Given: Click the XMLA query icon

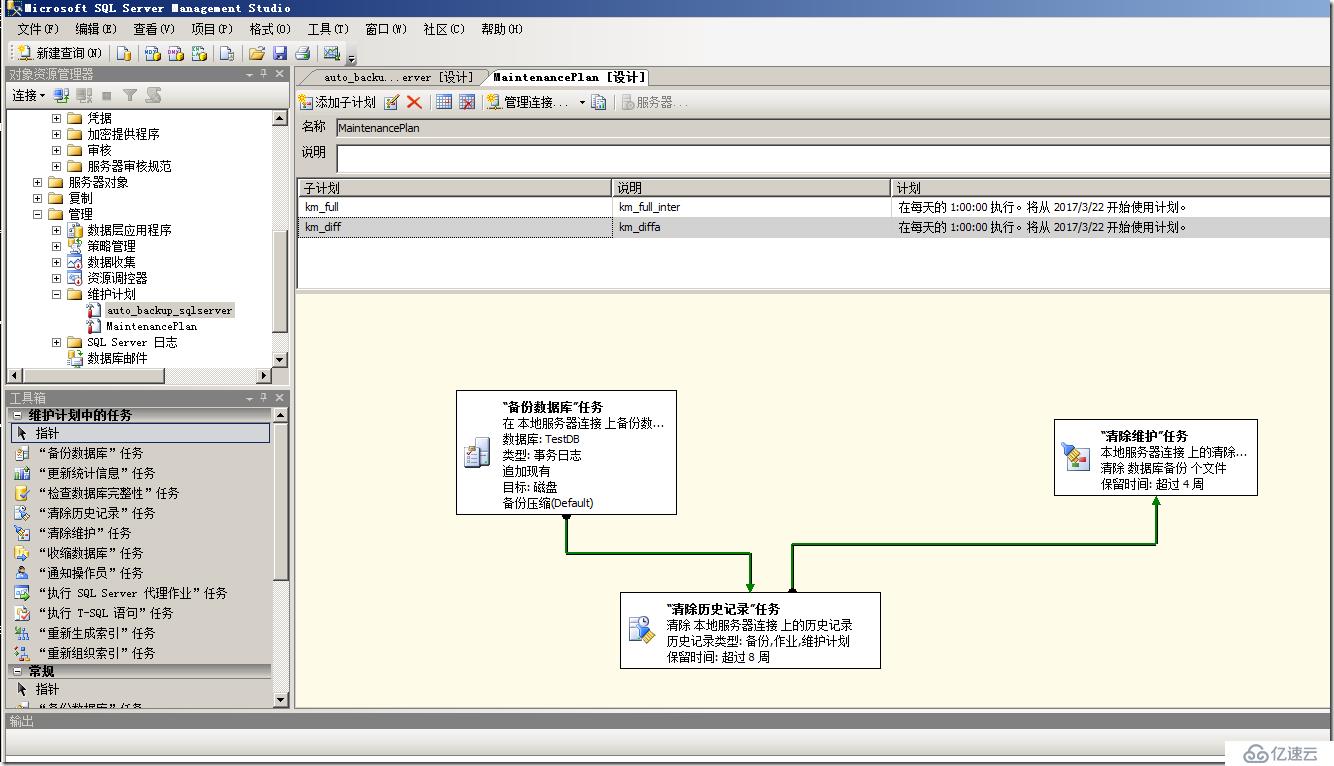Looking at the screenshot, I should pyautogui.click(x=199, y=53).
